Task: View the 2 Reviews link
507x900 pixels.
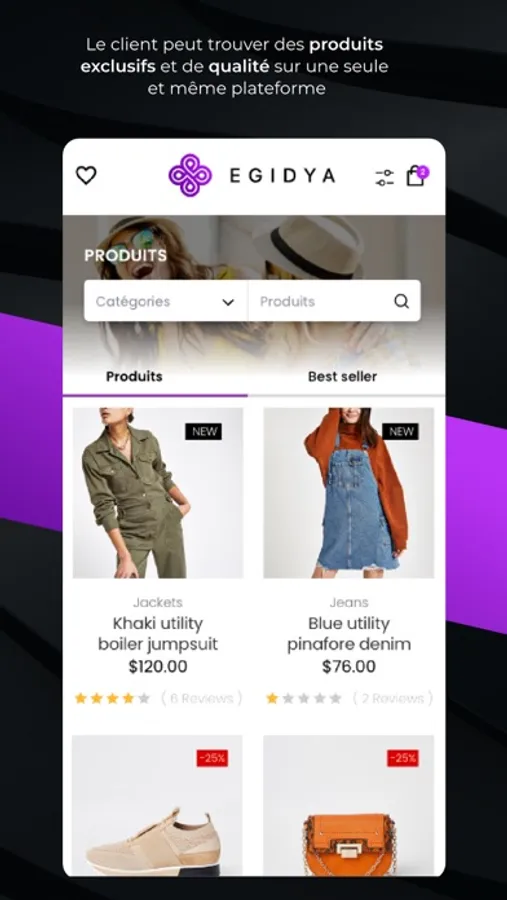Action: click(393, 699)
